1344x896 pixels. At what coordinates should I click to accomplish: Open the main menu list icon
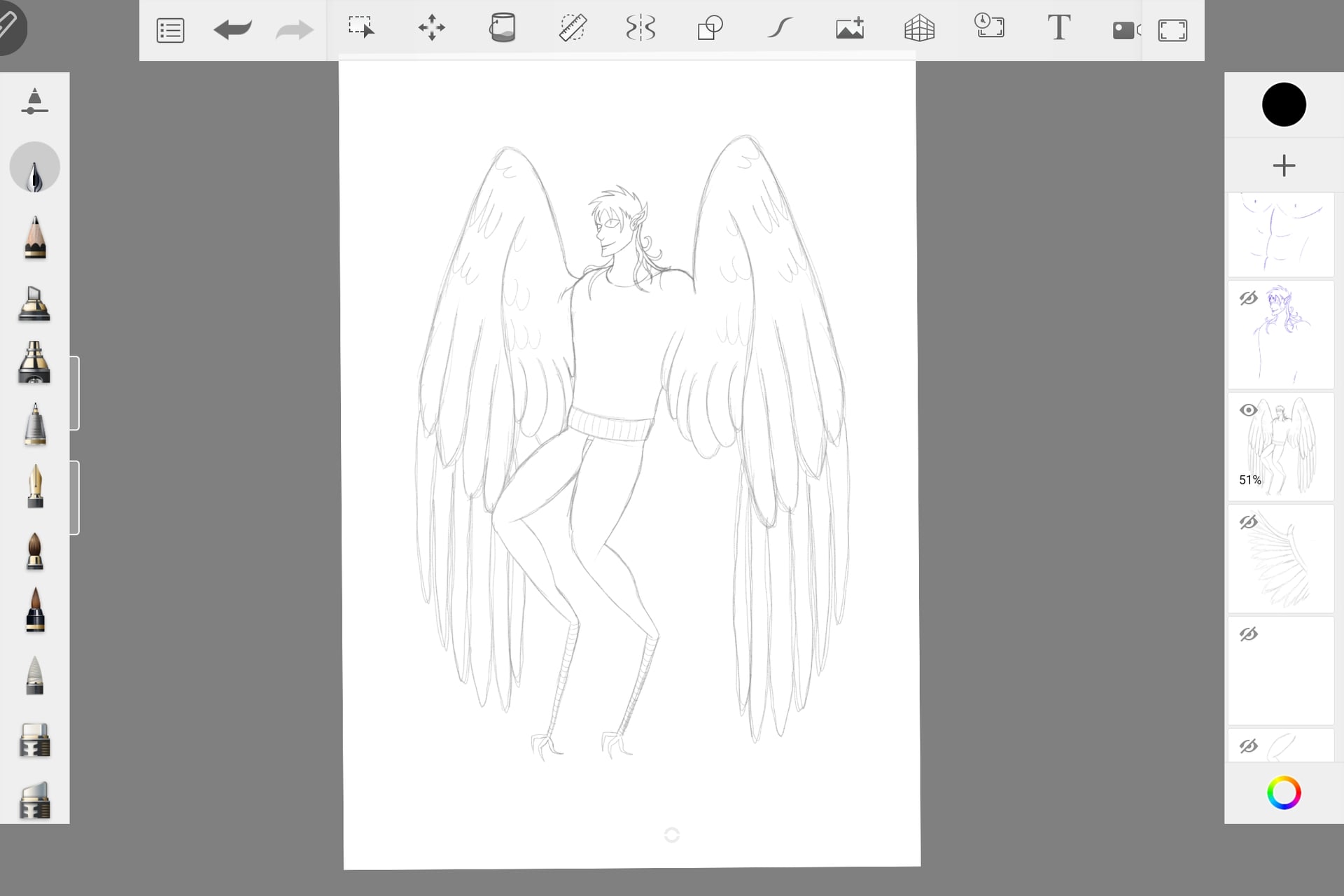pyautogui.click(x=170, y=31)
